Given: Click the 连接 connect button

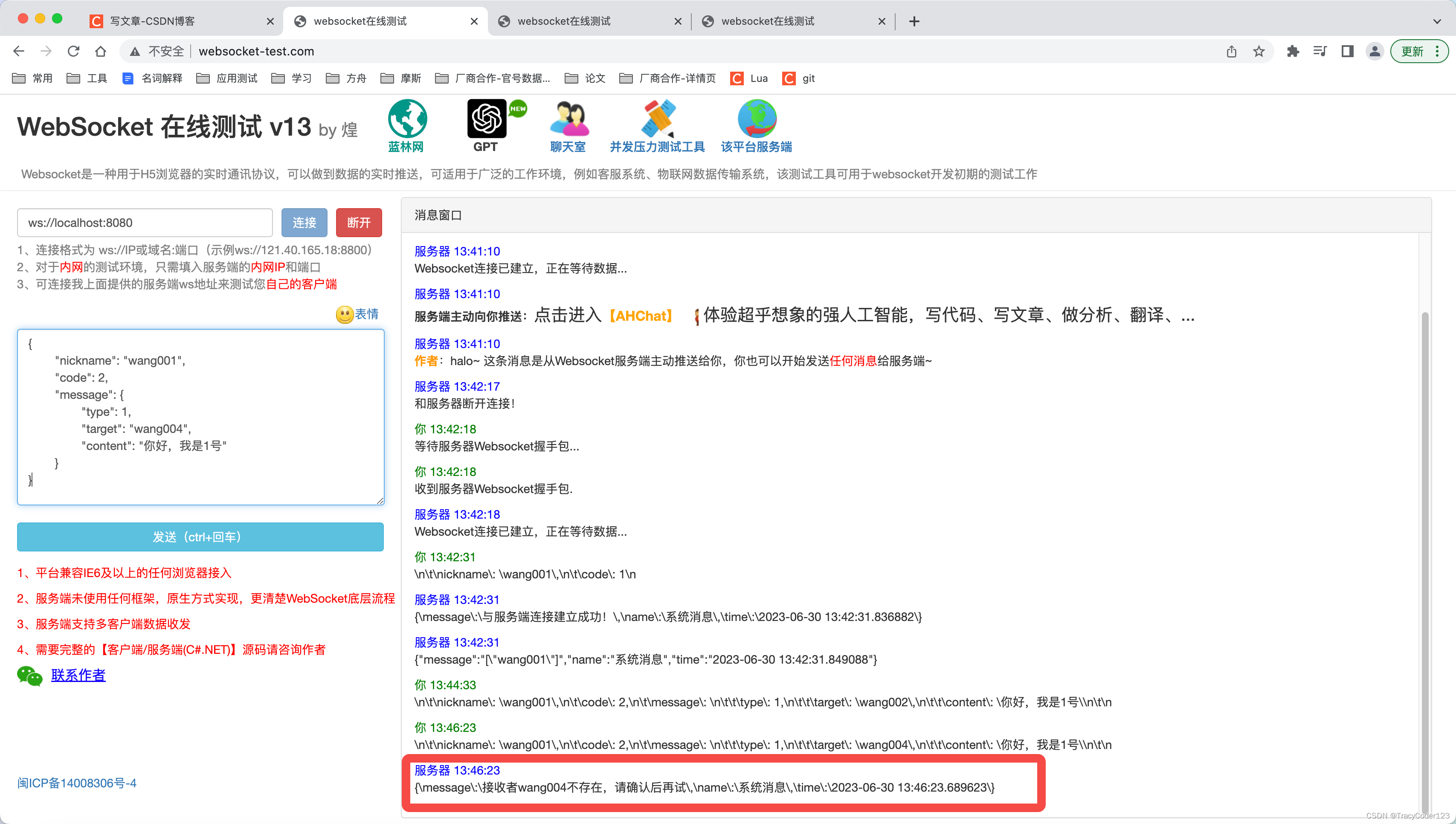Looking at the screenshot, I should (304, 222).
